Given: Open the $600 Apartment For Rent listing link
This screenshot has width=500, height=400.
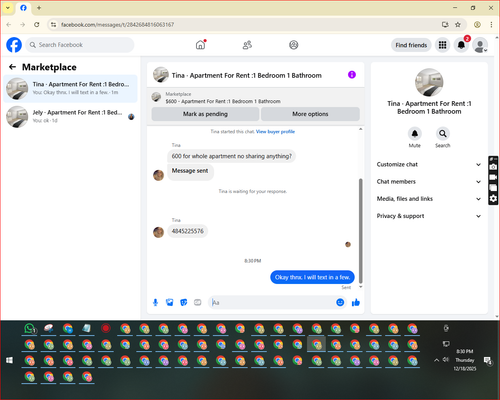Looking at the screenshot, I should (223, 101).
